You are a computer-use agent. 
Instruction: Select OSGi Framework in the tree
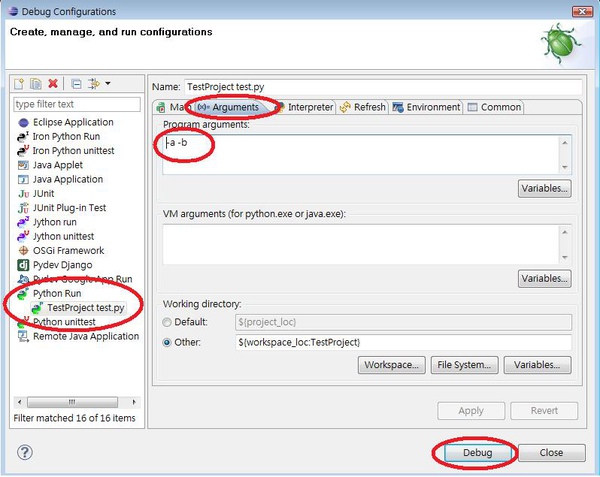(x=68, y=251)
